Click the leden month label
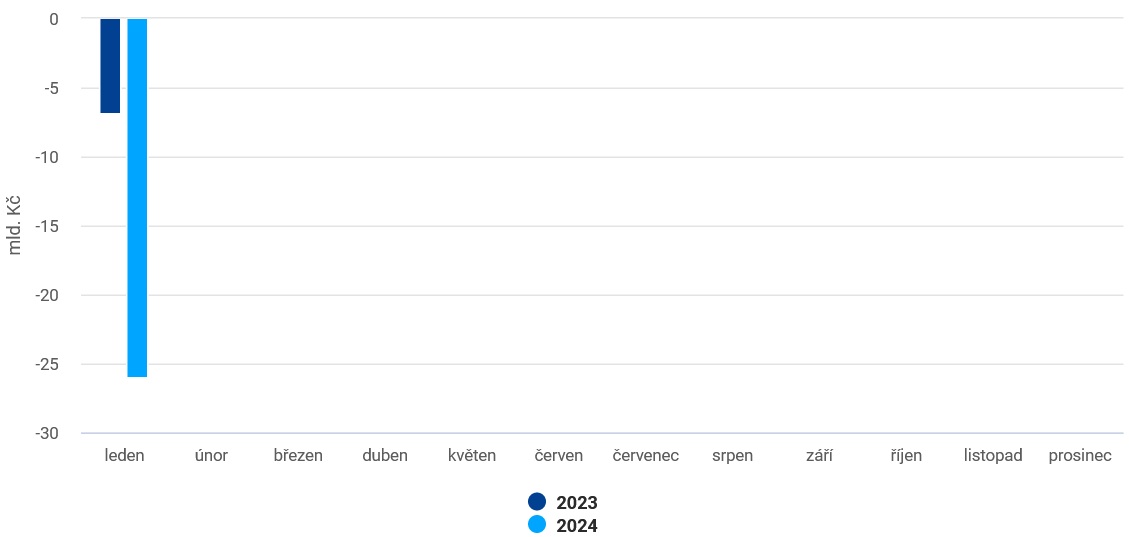 [125, 456]
